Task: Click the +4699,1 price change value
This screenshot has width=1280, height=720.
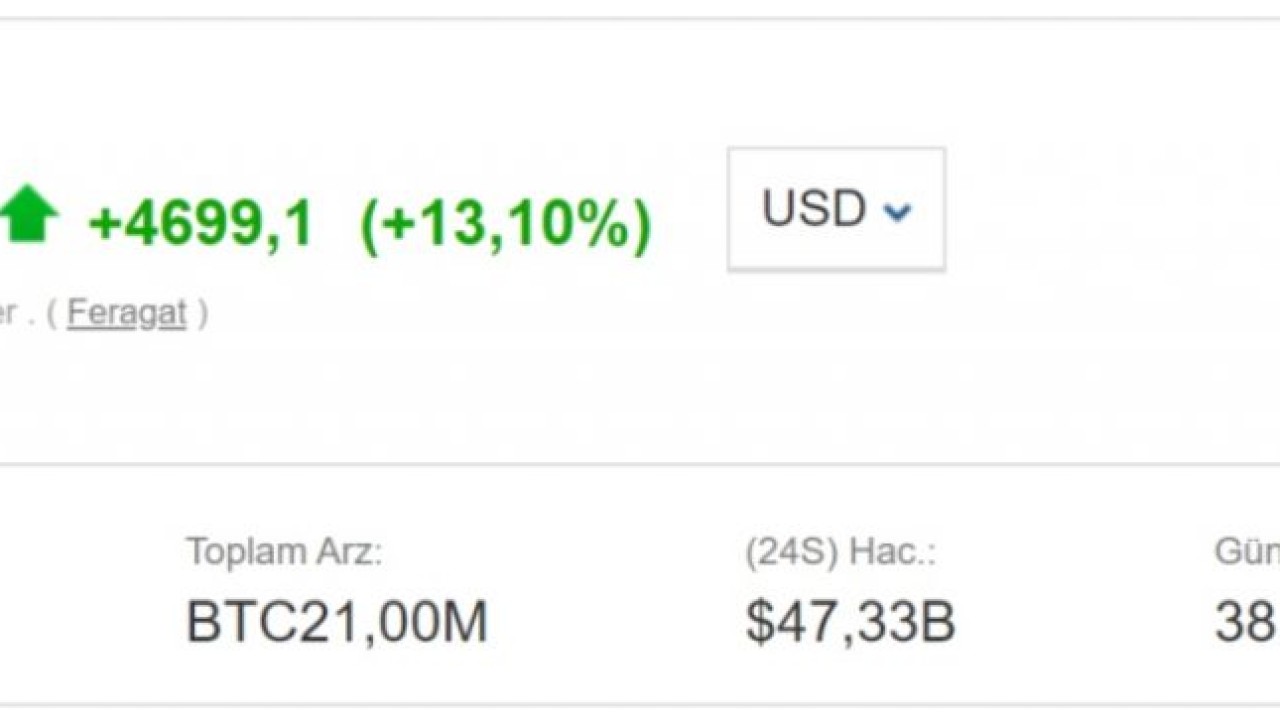Action: (x=201, y=222)
